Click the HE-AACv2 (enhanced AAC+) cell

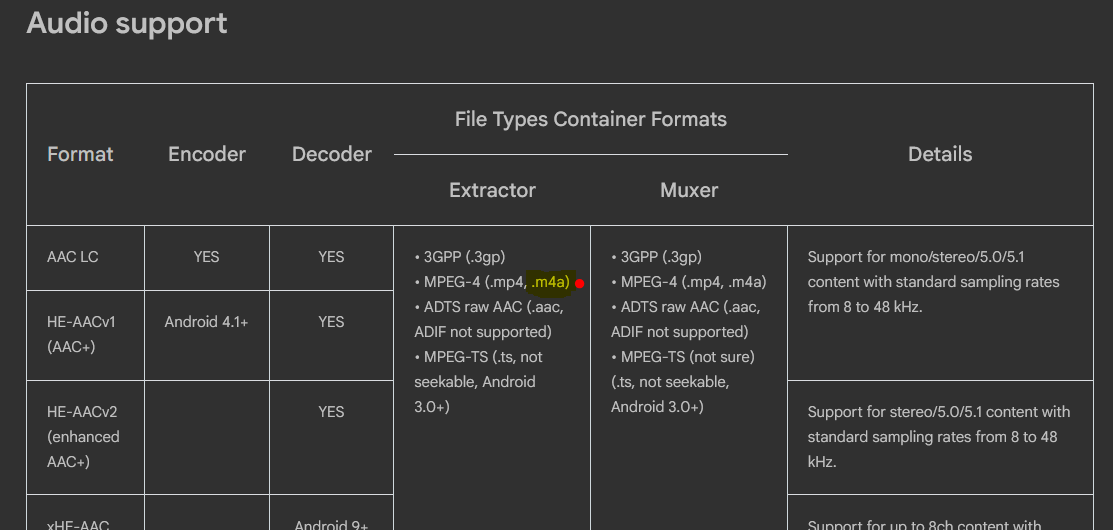pyautogui.click(x=83, y=436)
